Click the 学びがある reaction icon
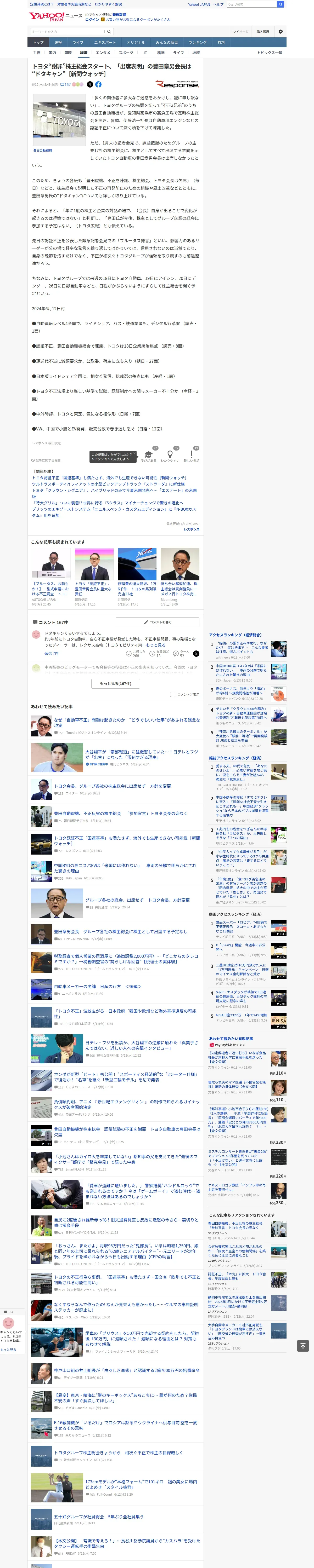Image resolution: width=314 pixels, height=1568 pixels. tap(148, 454)
